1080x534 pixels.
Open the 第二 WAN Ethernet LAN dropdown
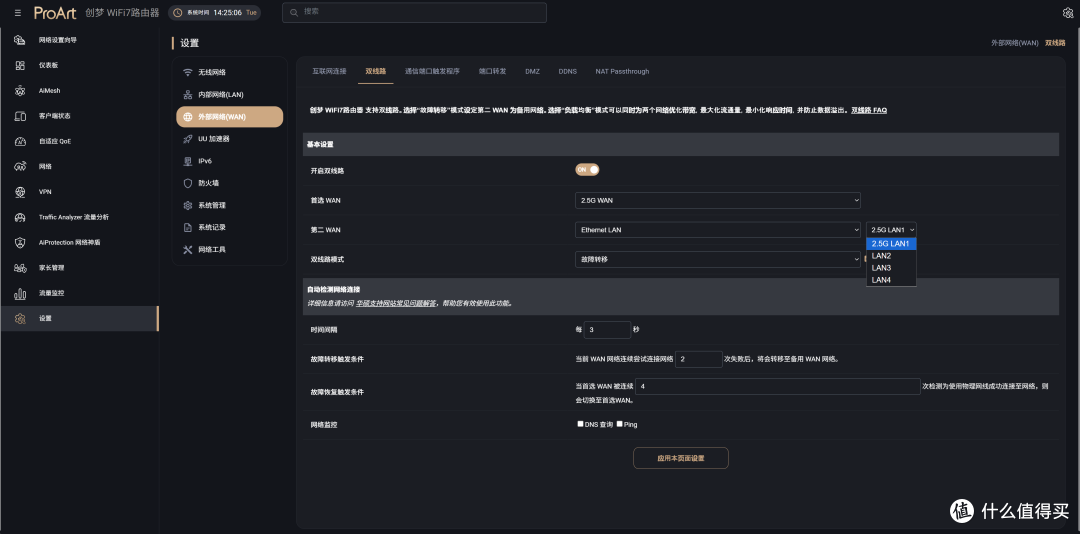point(718,229)
